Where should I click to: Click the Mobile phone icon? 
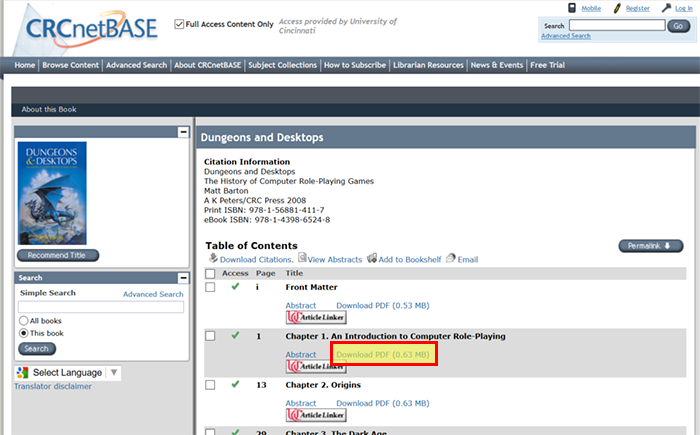click(572, 8)
